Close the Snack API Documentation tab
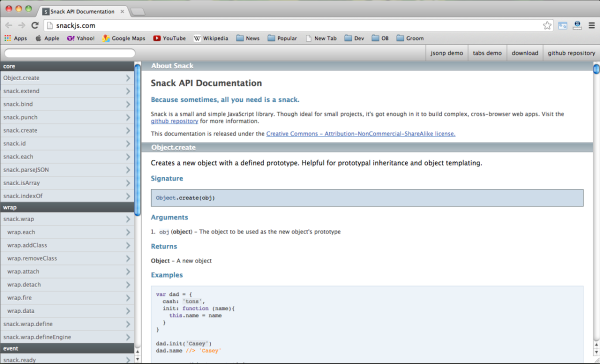 tap(122, 11)
